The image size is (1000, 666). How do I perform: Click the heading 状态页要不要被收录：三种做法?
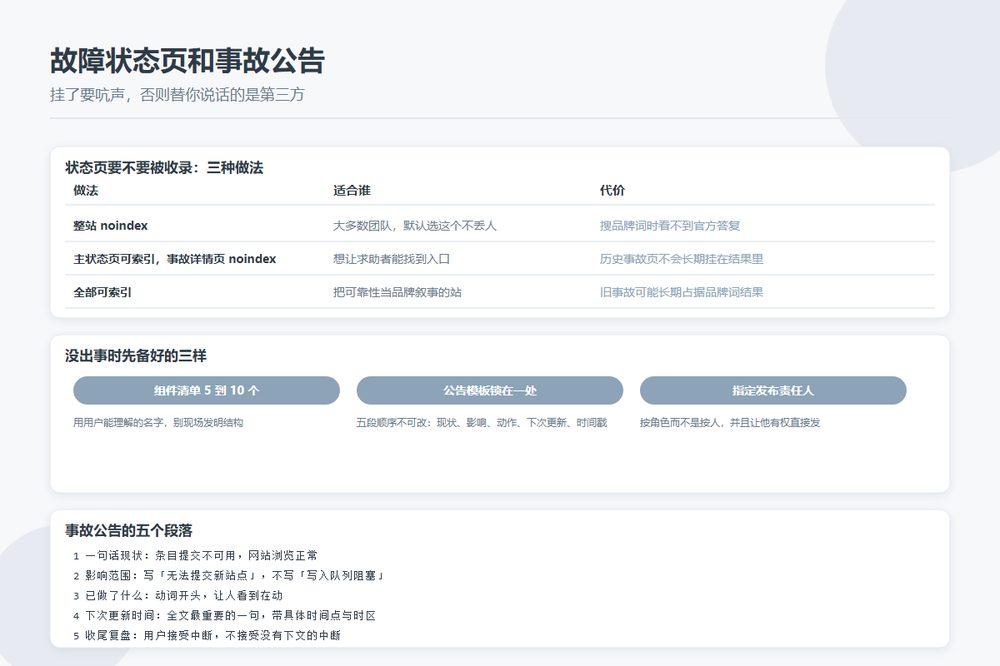(x=164, y=168)
